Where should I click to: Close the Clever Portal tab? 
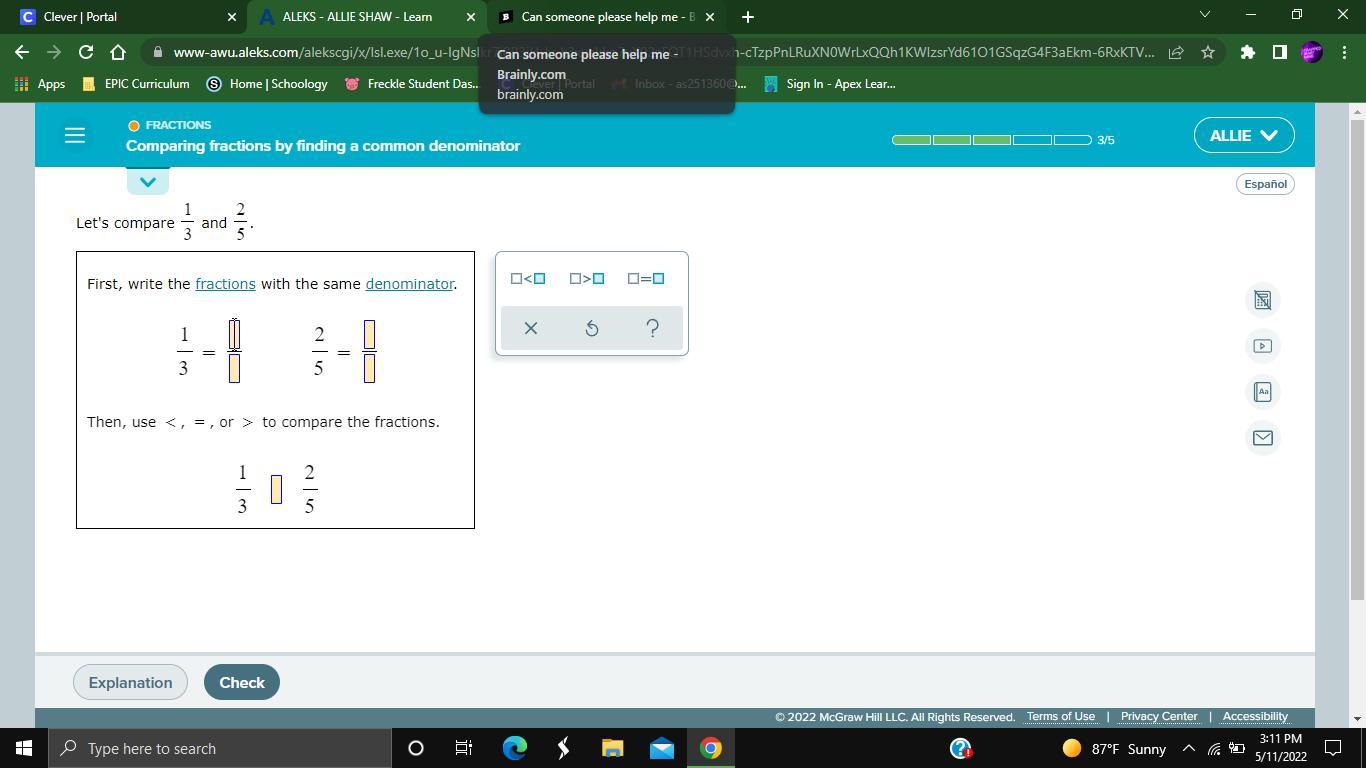click(232, 17)
